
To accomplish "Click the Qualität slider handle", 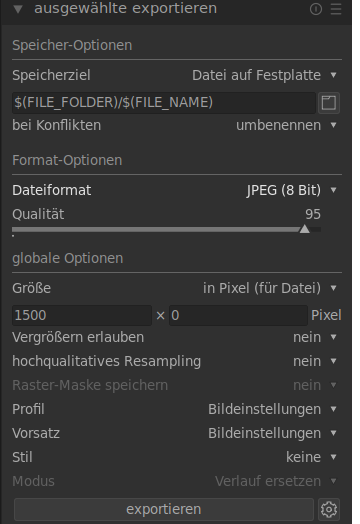I will pyautogui.click(x=305, y=229).
